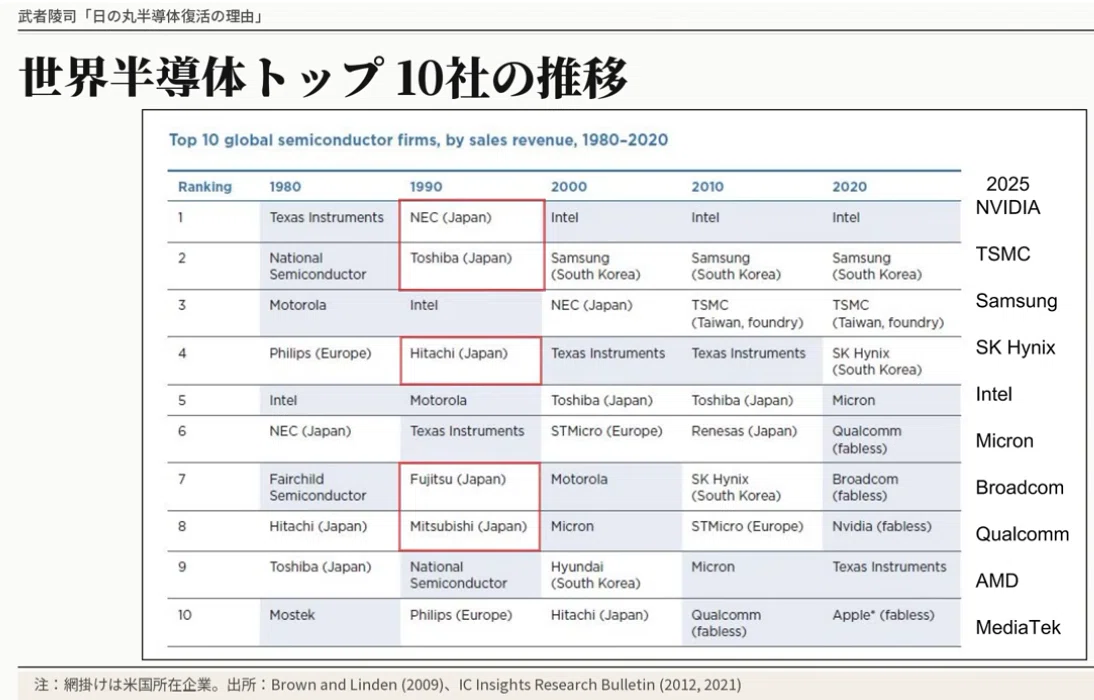
Task: Click the '1980' column header
Action: coord(285,187)
